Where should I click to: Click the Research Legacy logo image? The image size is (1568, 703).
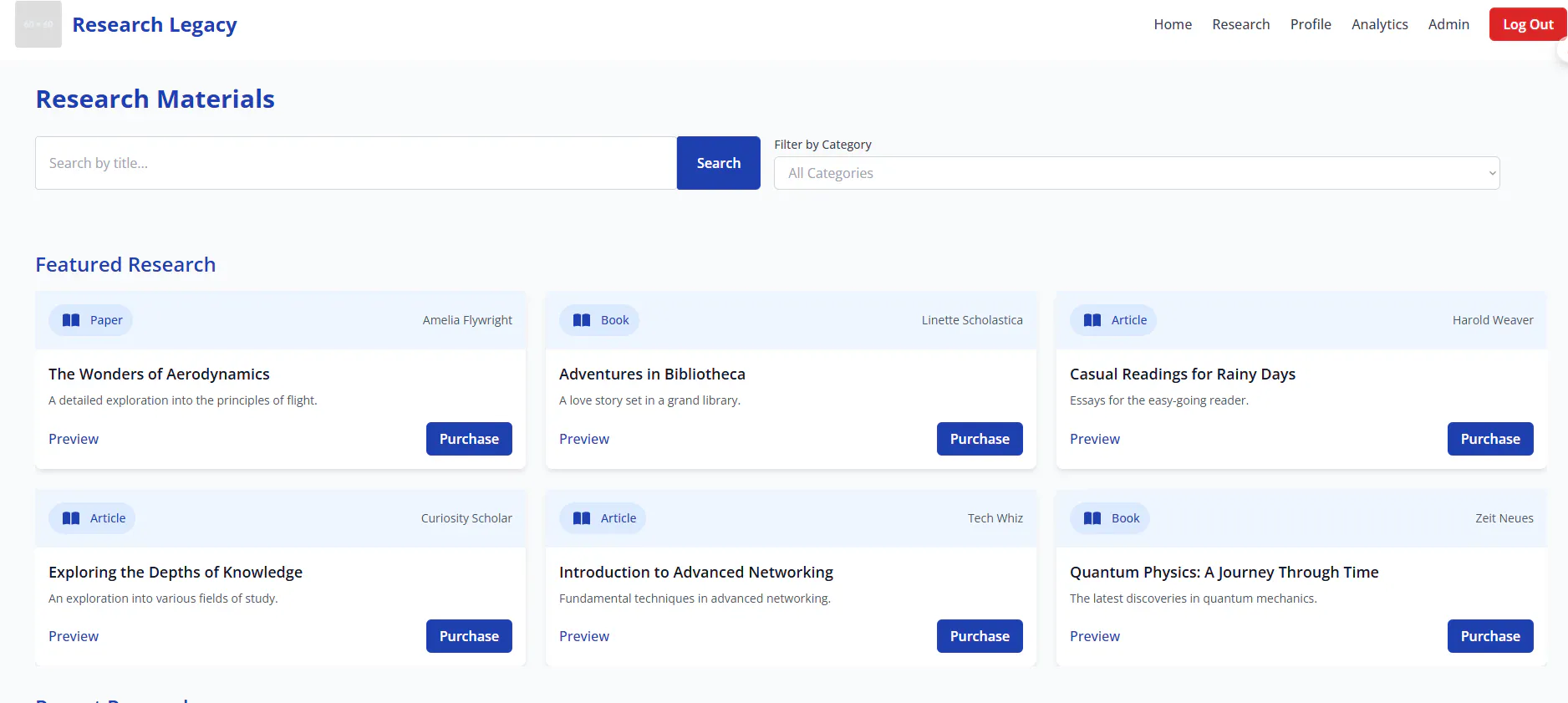(x=38, y=24)
